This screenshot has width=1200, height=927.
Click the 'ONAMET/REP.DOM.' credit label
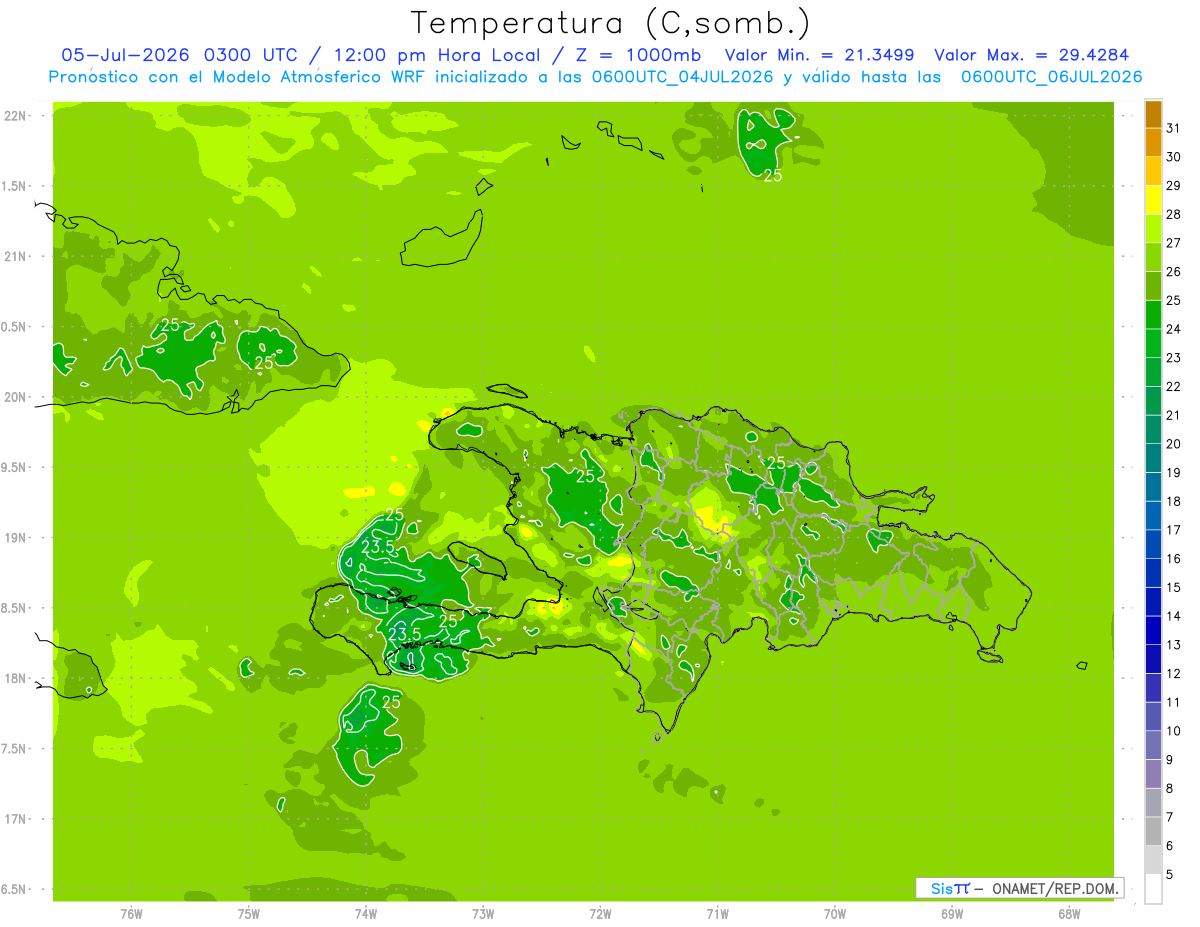tap(1056, 888)
